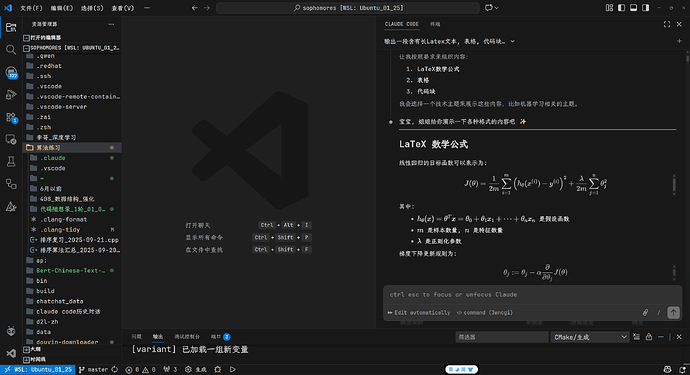The width and height of the screenshot is (690, 375).
Task: Open the Testing flask view
Action: (x=11, y=162)
